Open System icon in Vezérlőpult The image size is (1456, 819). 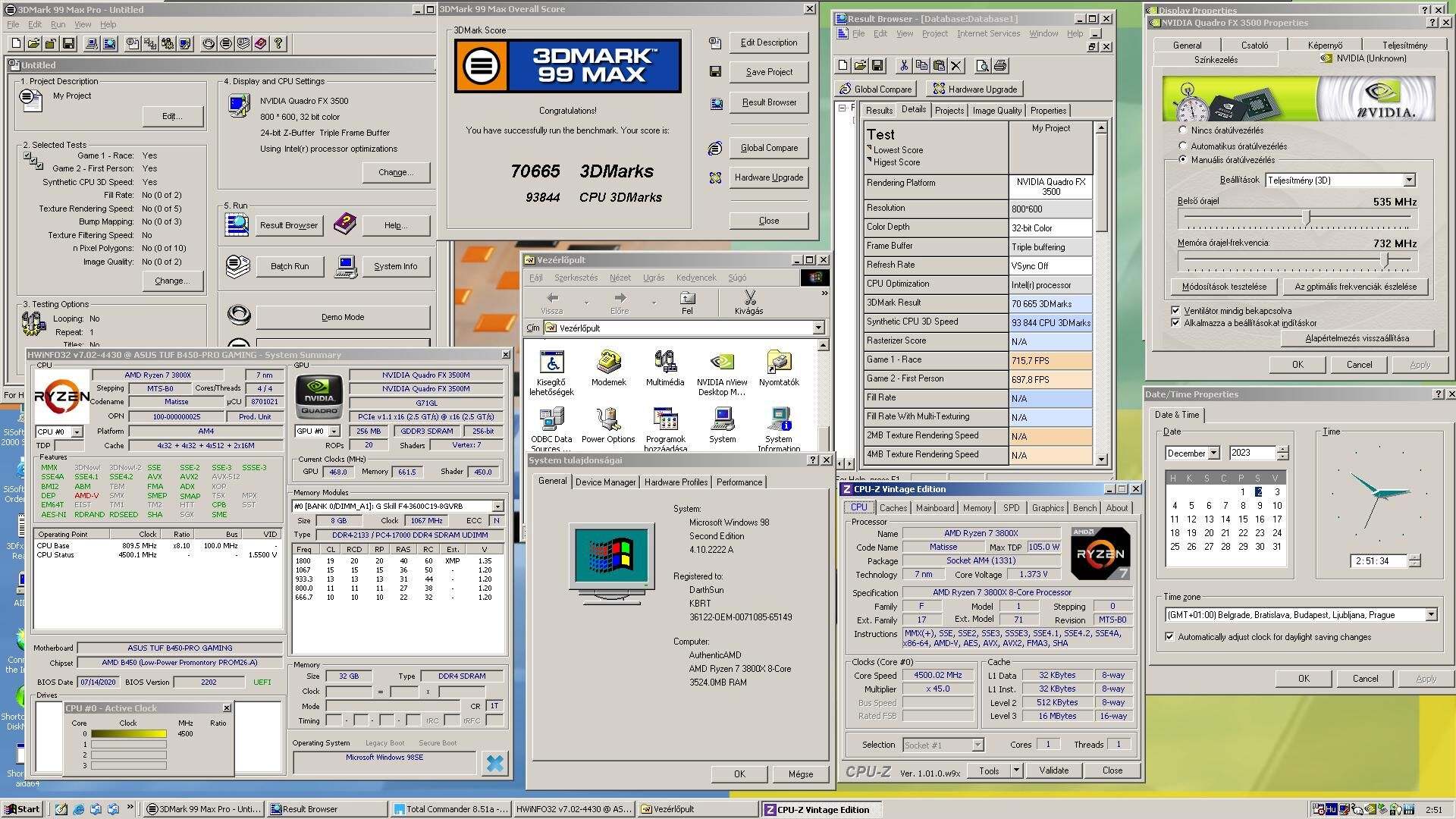(x=722, y=425)
